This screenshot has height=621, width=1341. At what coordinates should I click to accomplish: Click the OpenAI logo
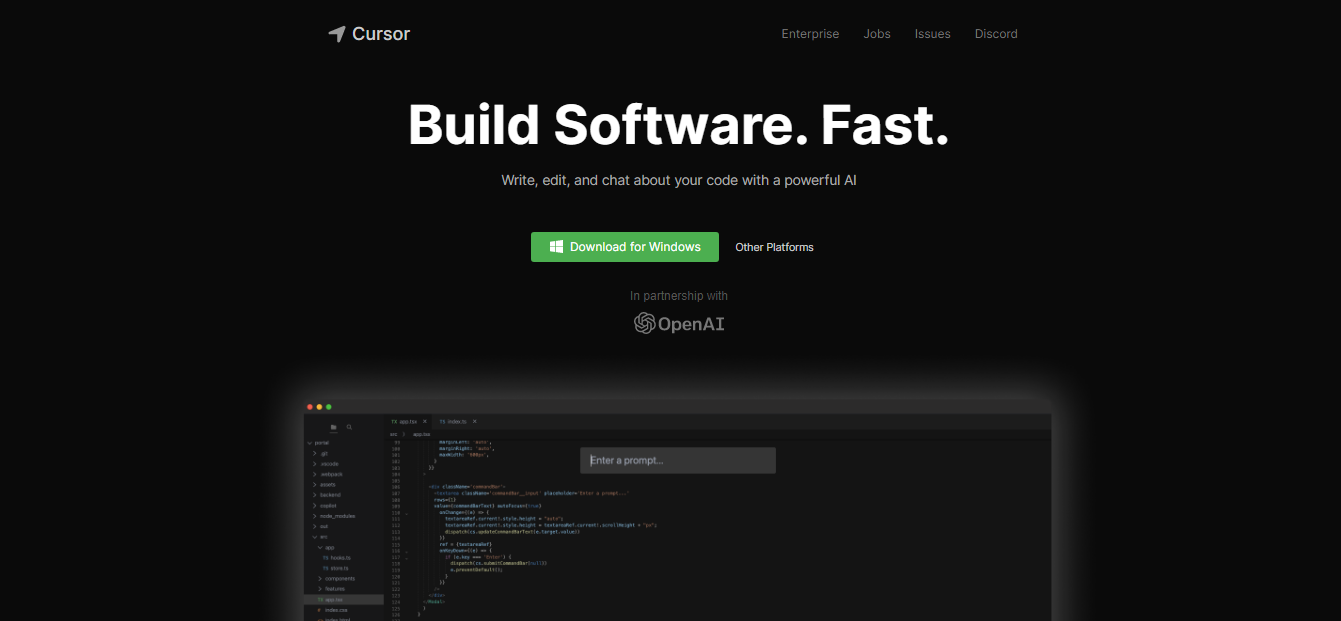pyautogui.click(x=679, y=323)
